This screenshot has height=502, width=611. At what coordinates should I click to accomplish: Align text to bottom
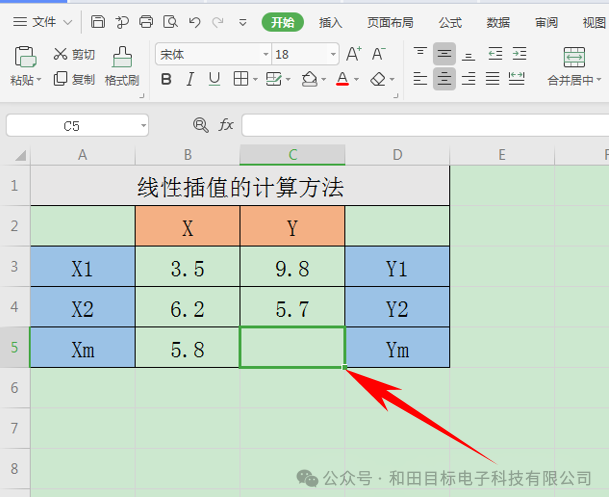468,55
